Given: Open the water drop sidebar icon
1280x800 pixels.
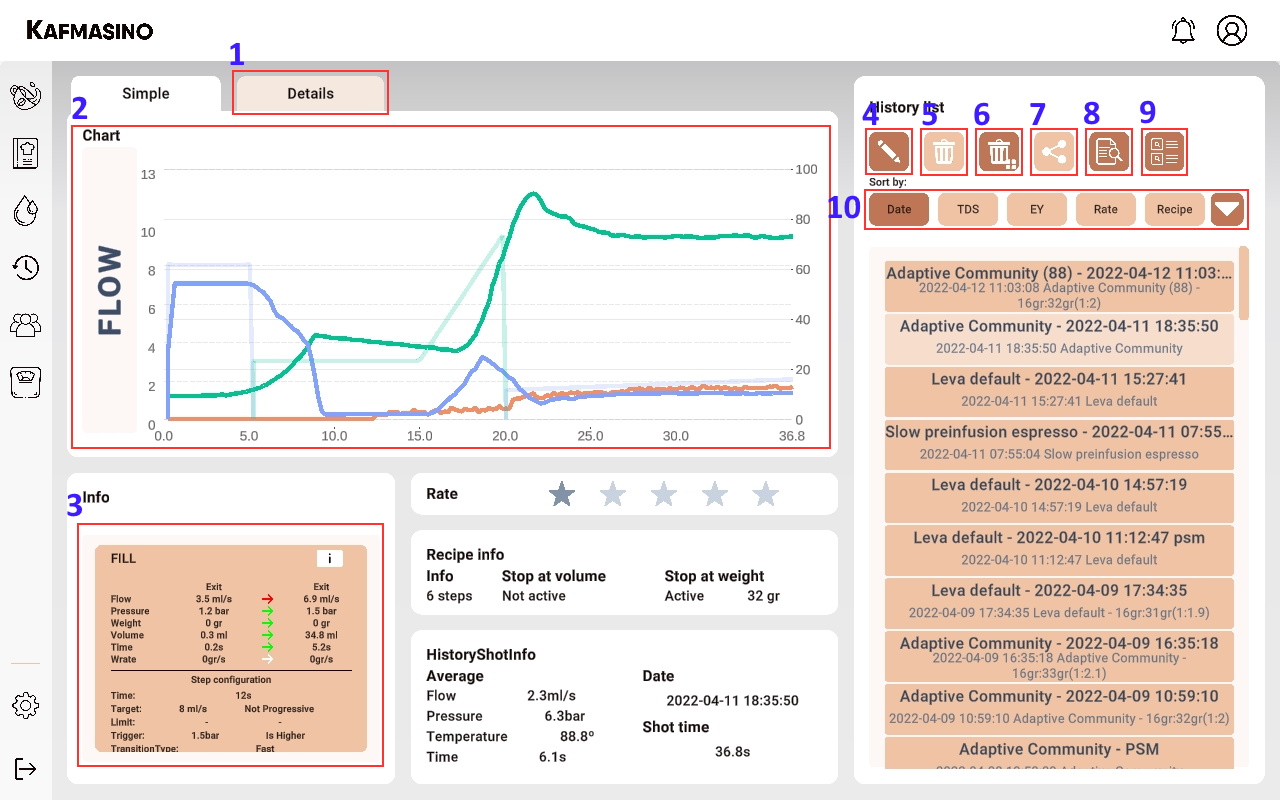Looking at the screenshot, I should 26,210.
